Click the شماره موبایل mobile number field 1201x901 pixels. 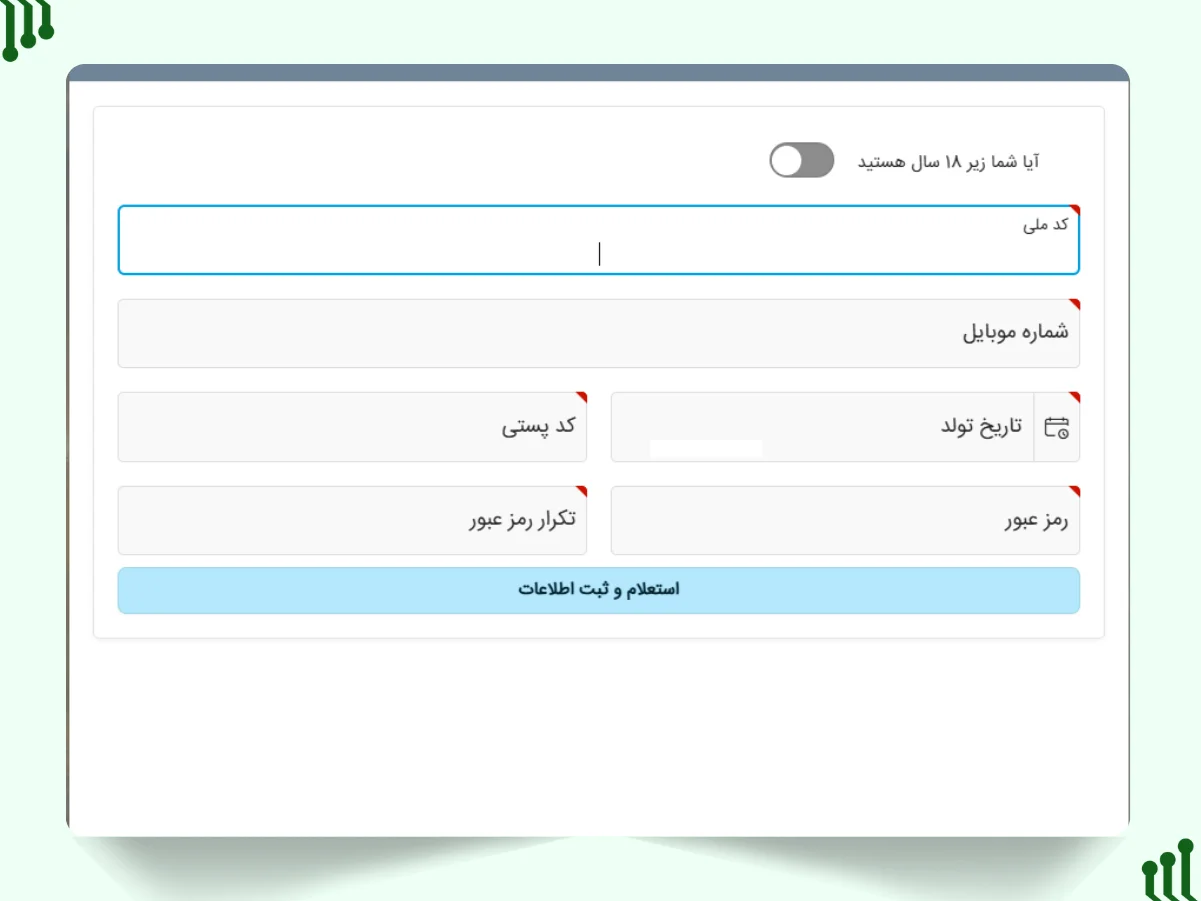click(x=598, y=334)
